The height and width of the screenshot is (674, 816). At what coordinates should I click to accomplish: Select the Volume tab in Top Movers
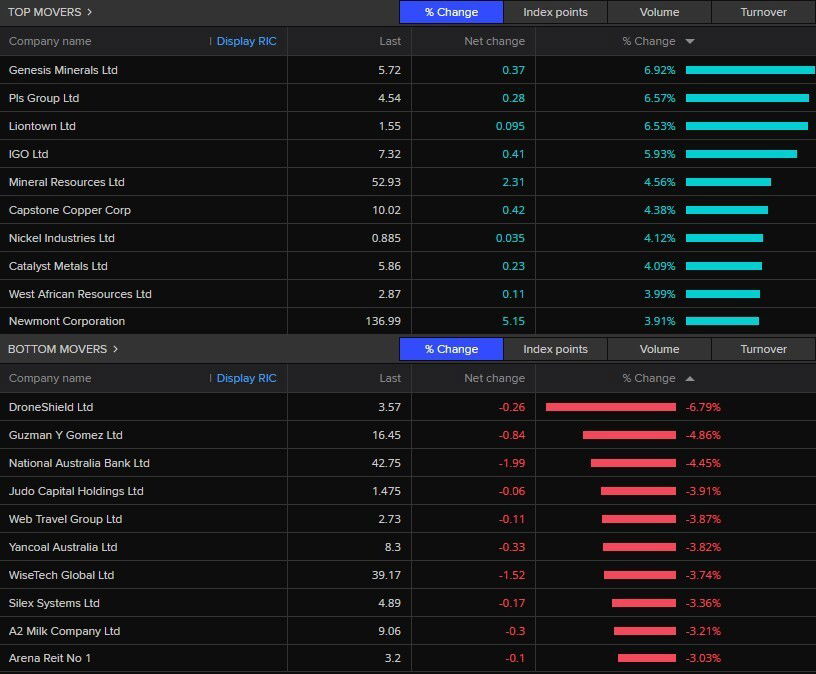point(659,12)
